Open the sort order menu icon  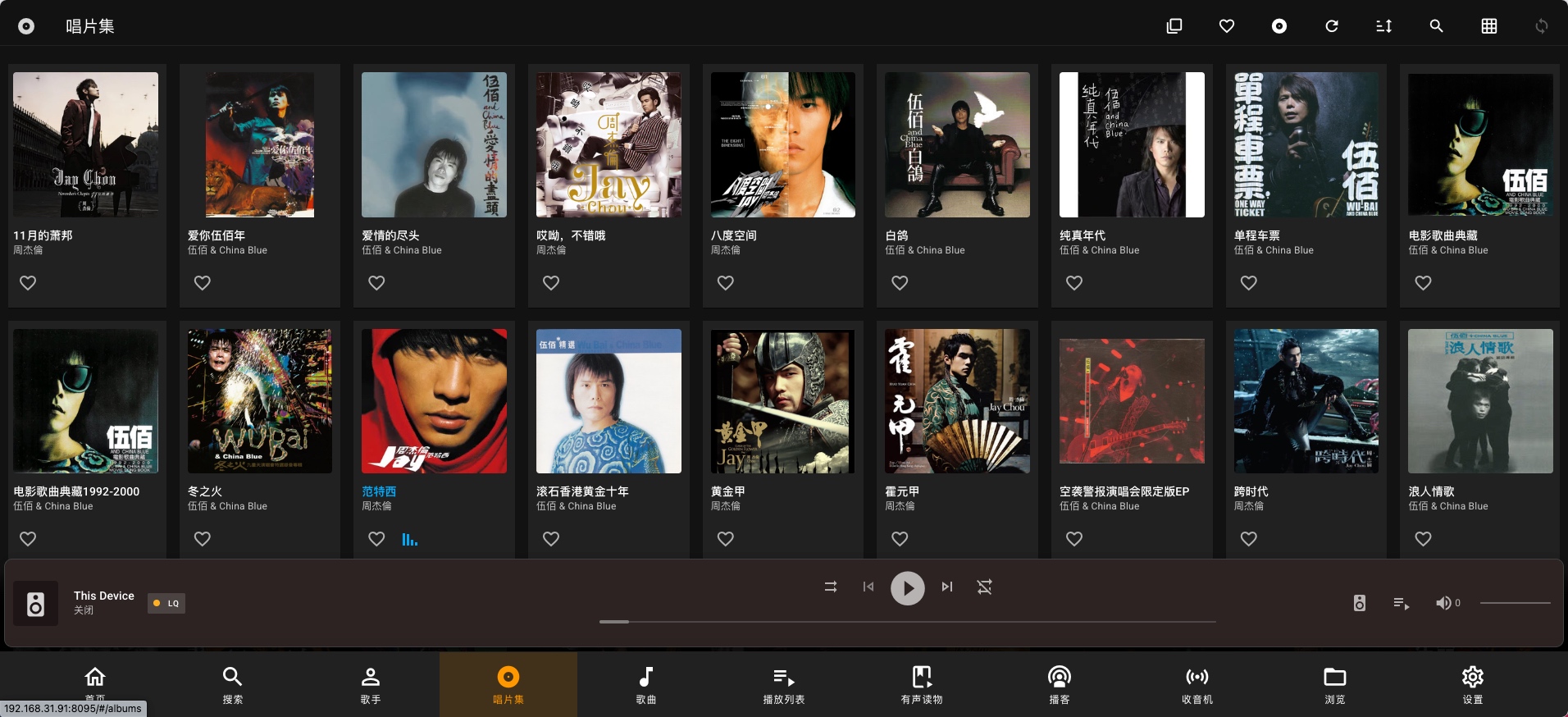click(1384, 26)
